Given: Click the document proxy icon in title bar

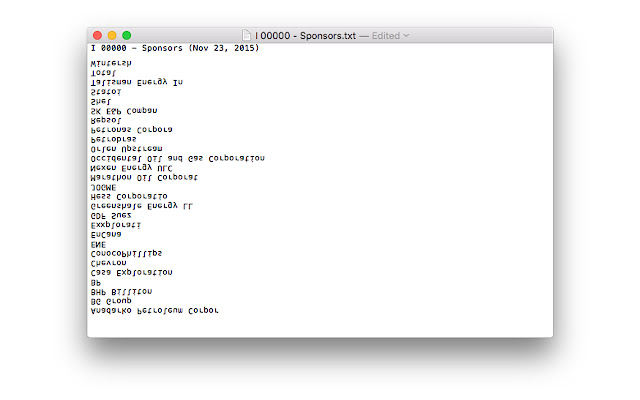Looking at the screenshot, I should coord(246,36).
